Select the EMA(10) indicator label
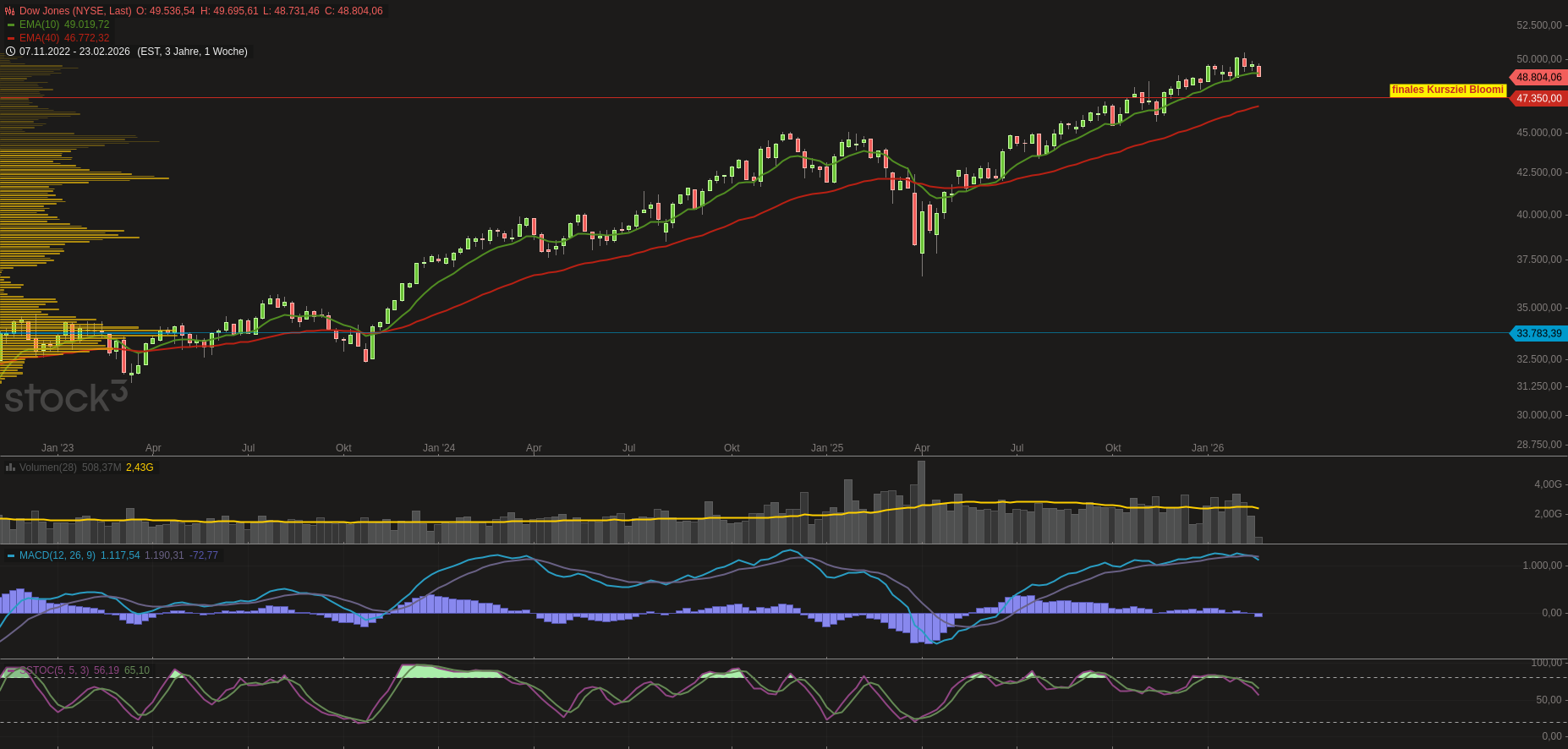Image resolution: width=1568 pixels, height=749 pixels. click(x=39, y=25)
